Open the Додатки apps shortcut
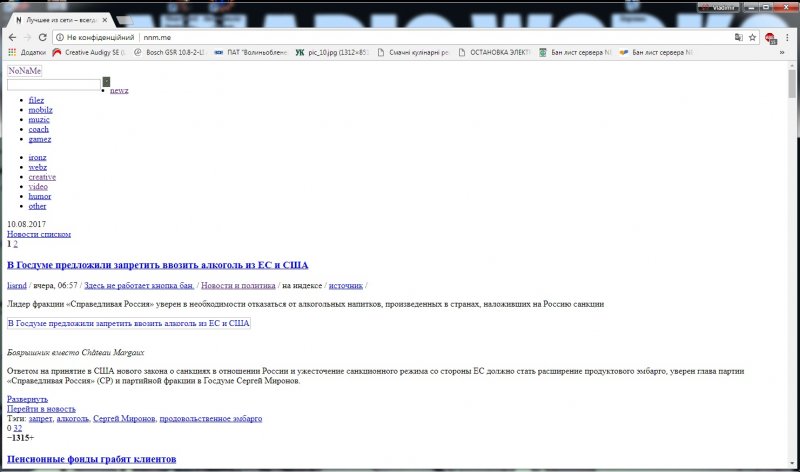Image resolution: width=800 pixels, height=472 pixels. tap(27, 52)
